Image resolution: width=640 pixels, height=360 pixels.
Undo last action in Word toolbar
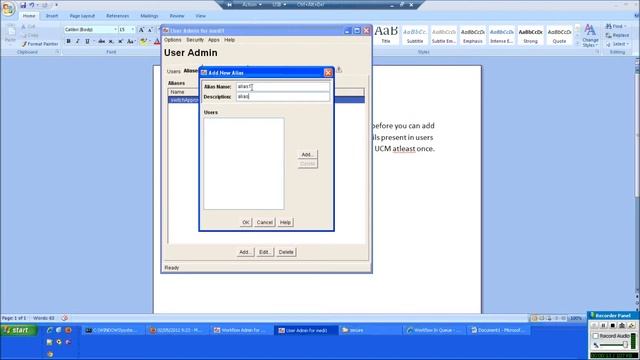32,5
